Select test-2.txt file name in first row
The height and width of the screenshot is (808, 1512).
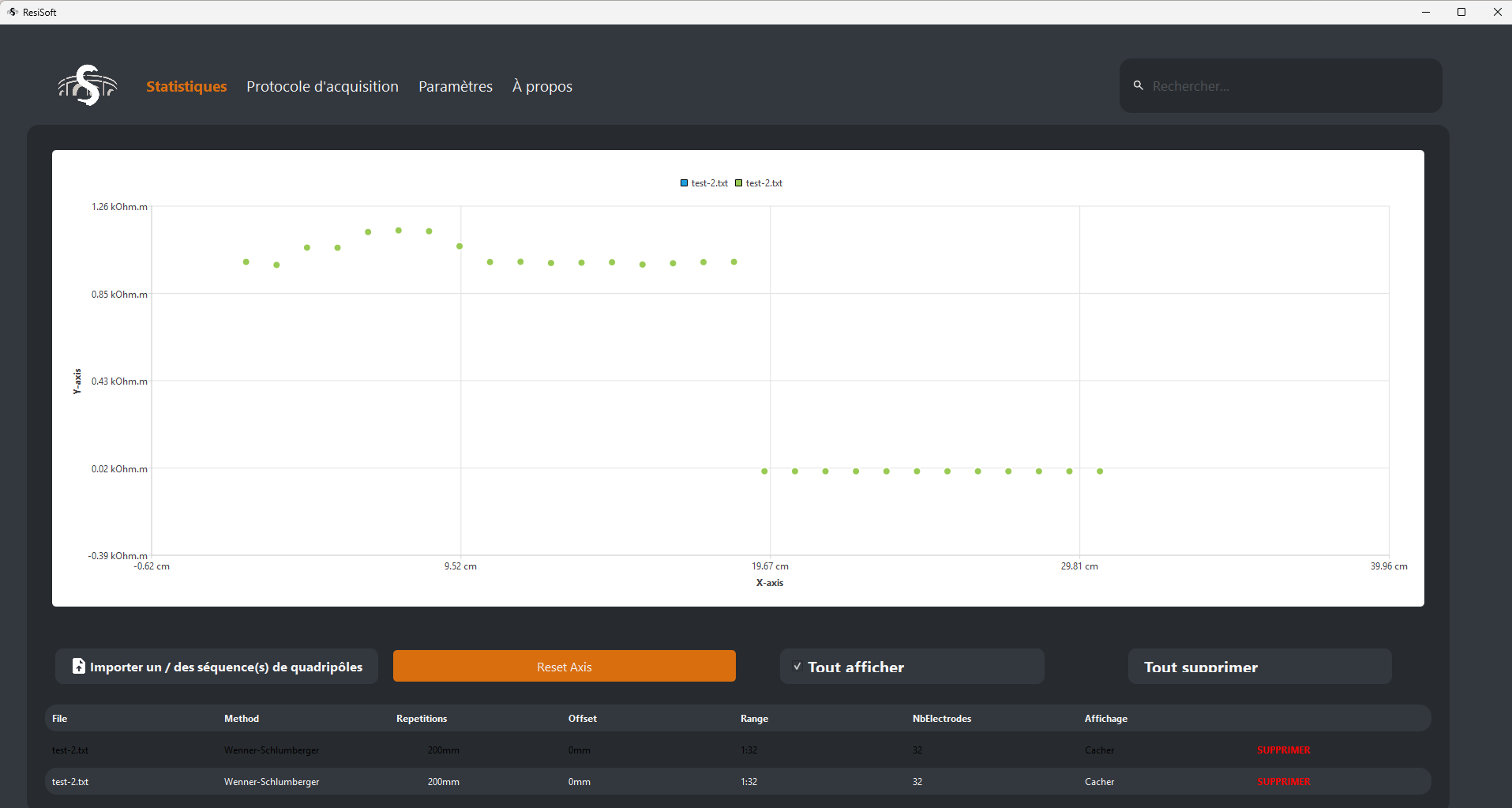pyautogui.click(x=70, y=750)
